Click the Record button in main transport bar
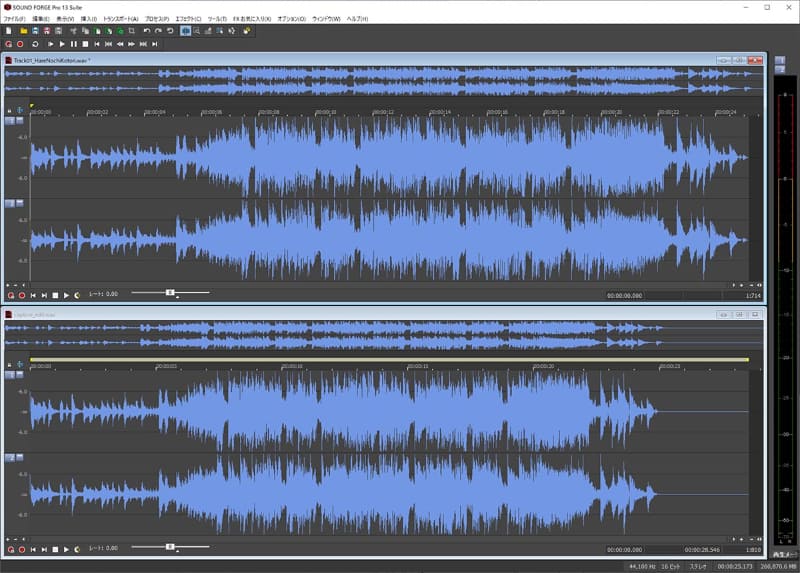This screenshot has width=800, height=573. tap(20, 44)
